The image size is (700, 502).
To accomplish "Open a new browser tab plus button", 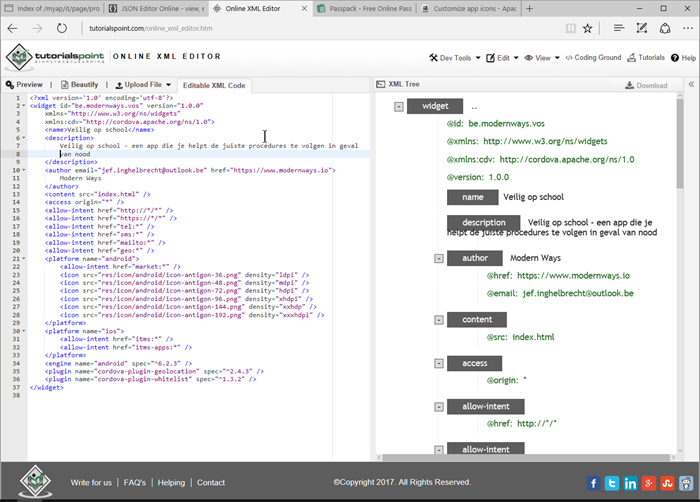I will pyautogui.click(x=529, y=8).
